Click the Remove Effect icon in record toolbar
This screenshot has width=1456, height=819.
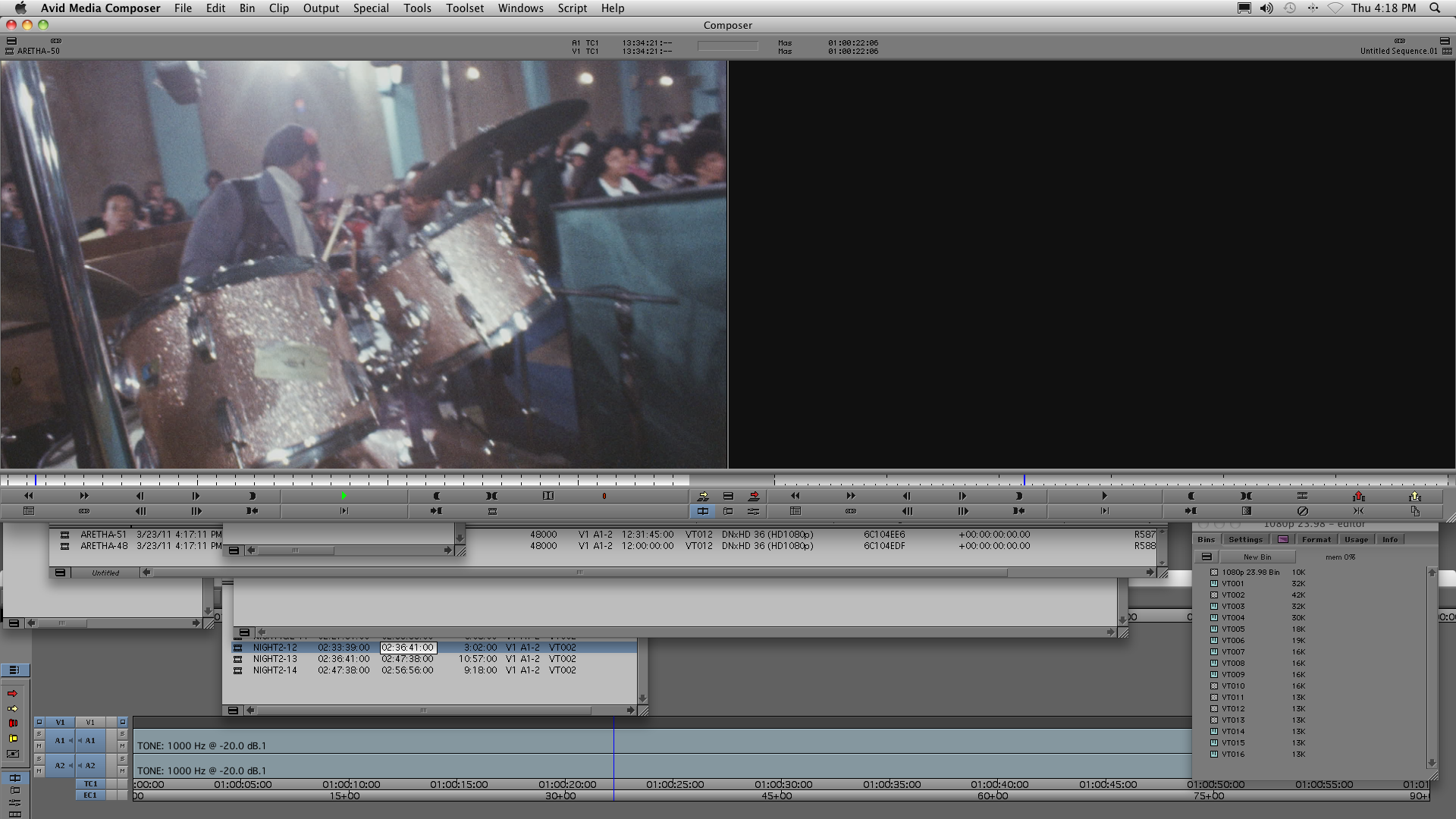(x=1302, y=511)
